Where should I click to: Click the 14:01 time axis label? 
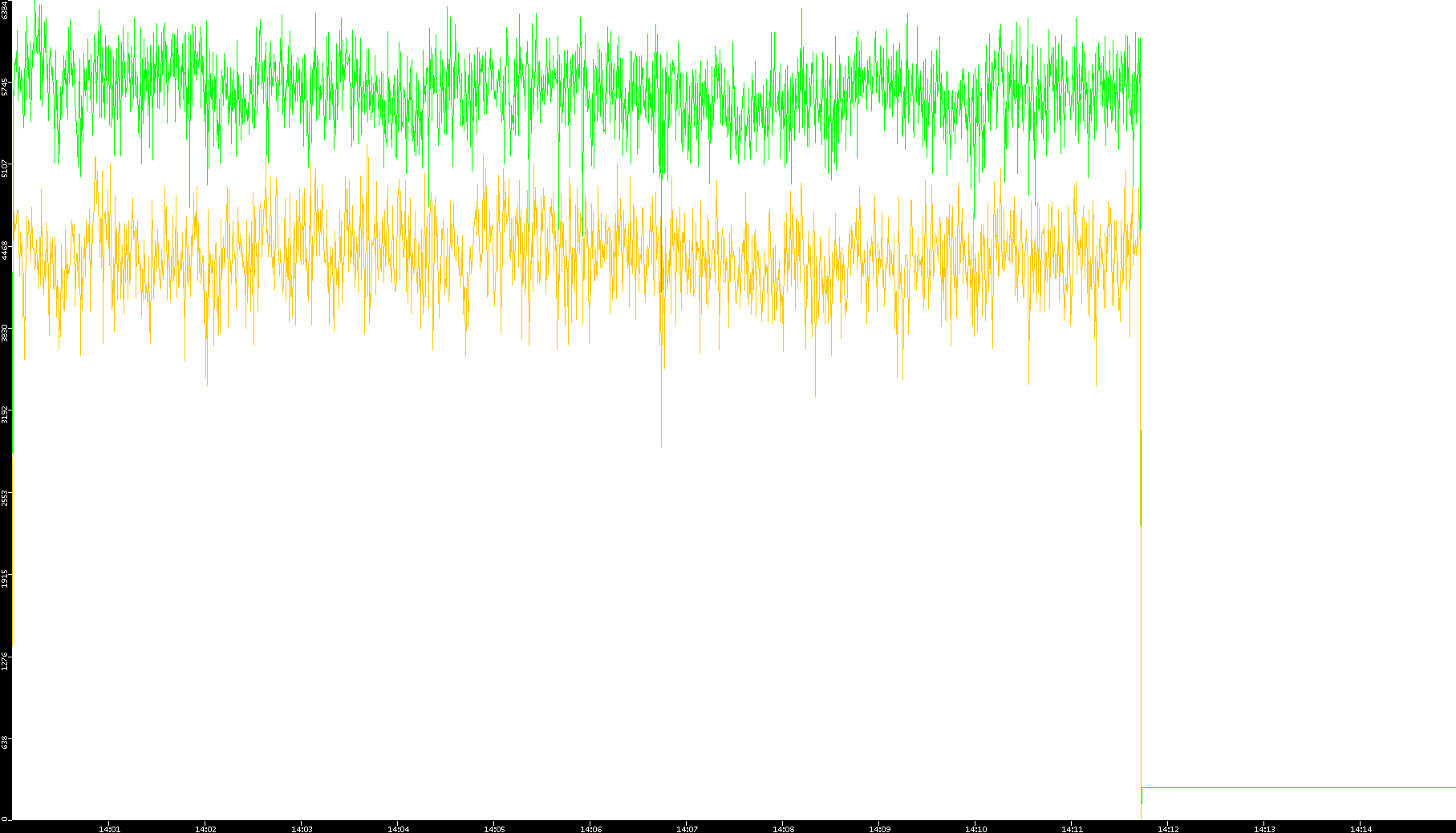click(109, 828)
